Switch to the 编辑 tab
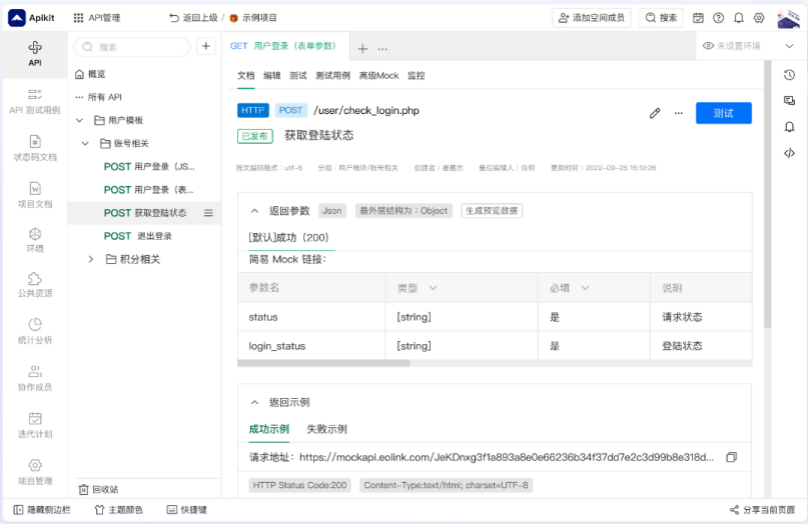The width and height of the screenshot is (810, 526). 272,75
